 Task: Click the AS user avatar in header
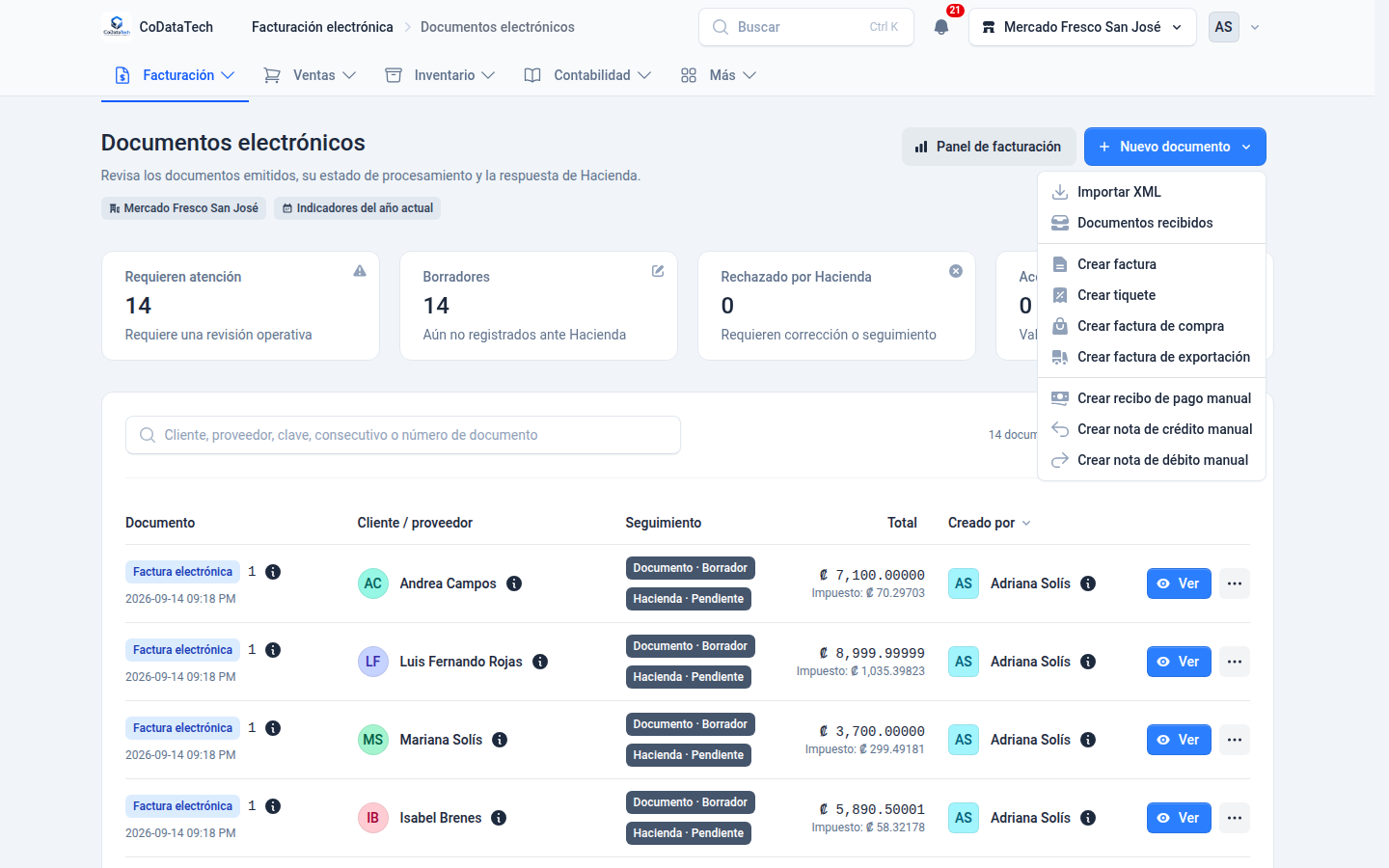coord(1224,27)
